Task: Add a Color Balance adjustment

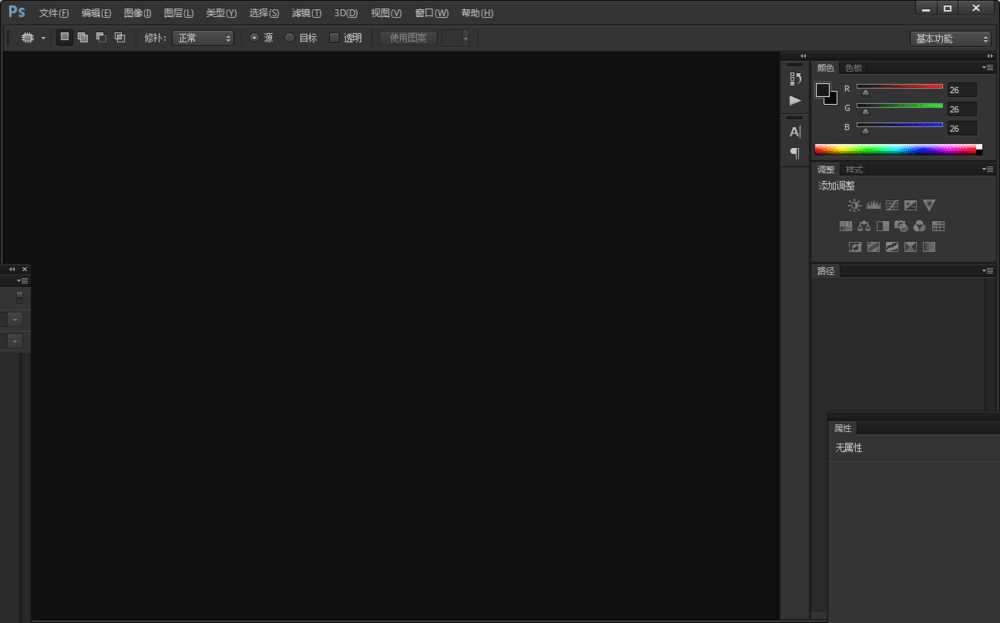Action: 864,226
